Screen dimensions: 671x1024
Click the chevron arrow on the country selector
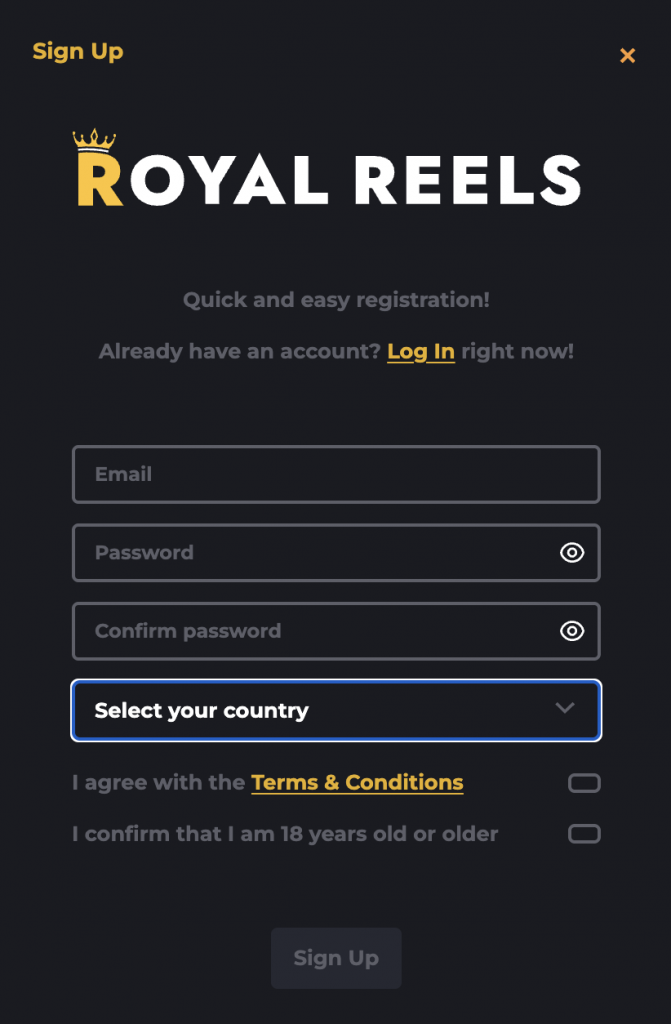563,710
